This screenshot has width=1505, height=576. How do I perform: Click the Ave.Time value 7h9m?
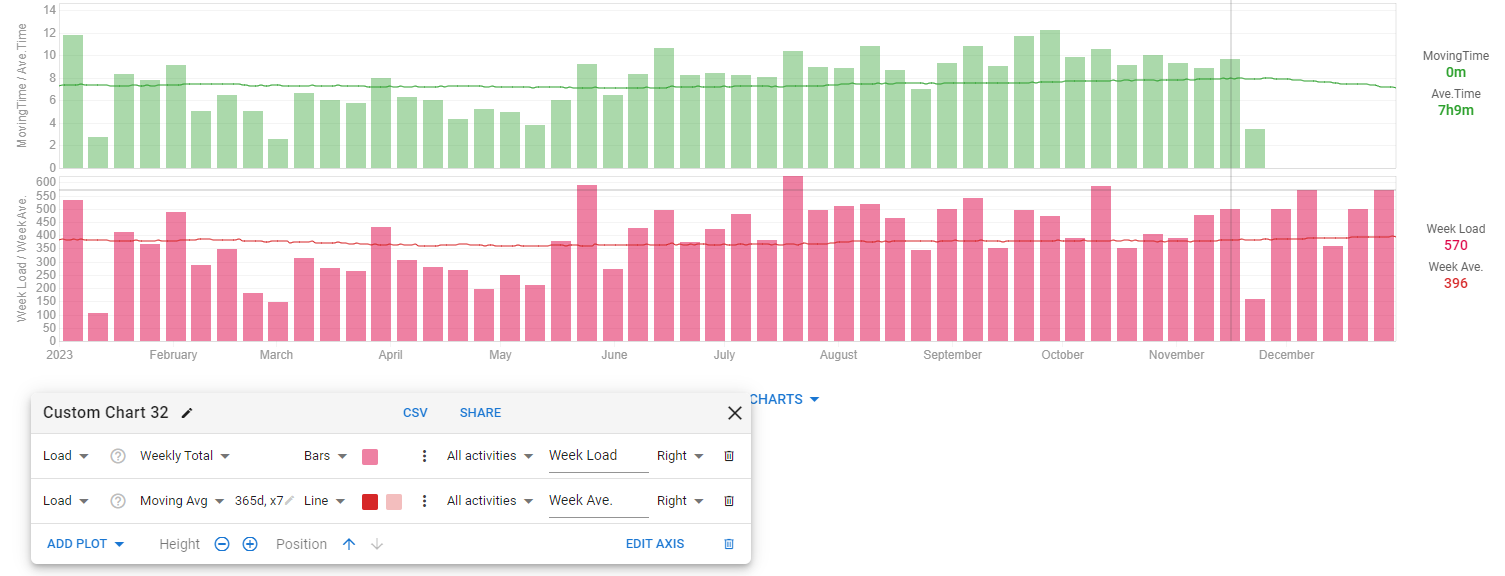1455,110
